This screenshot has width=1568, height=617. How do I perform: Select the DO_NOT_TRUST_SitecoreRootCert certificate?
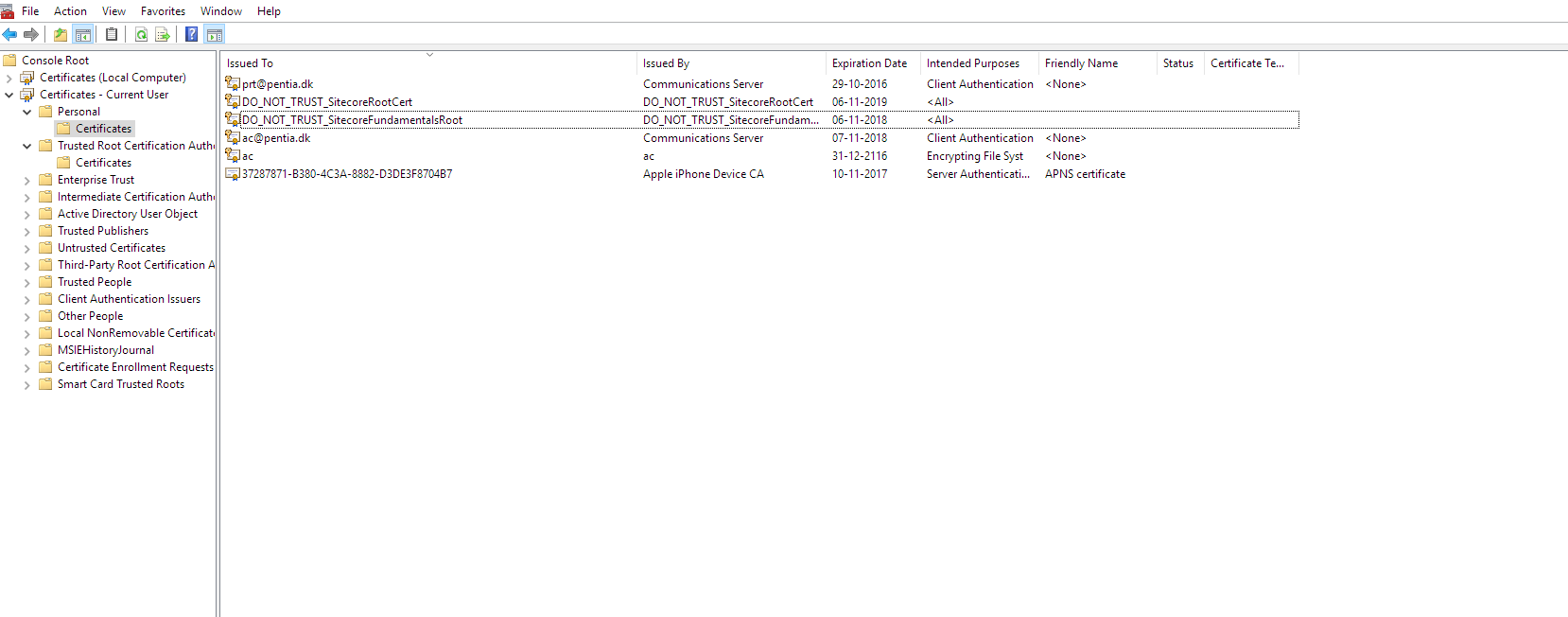pos(327,102)
